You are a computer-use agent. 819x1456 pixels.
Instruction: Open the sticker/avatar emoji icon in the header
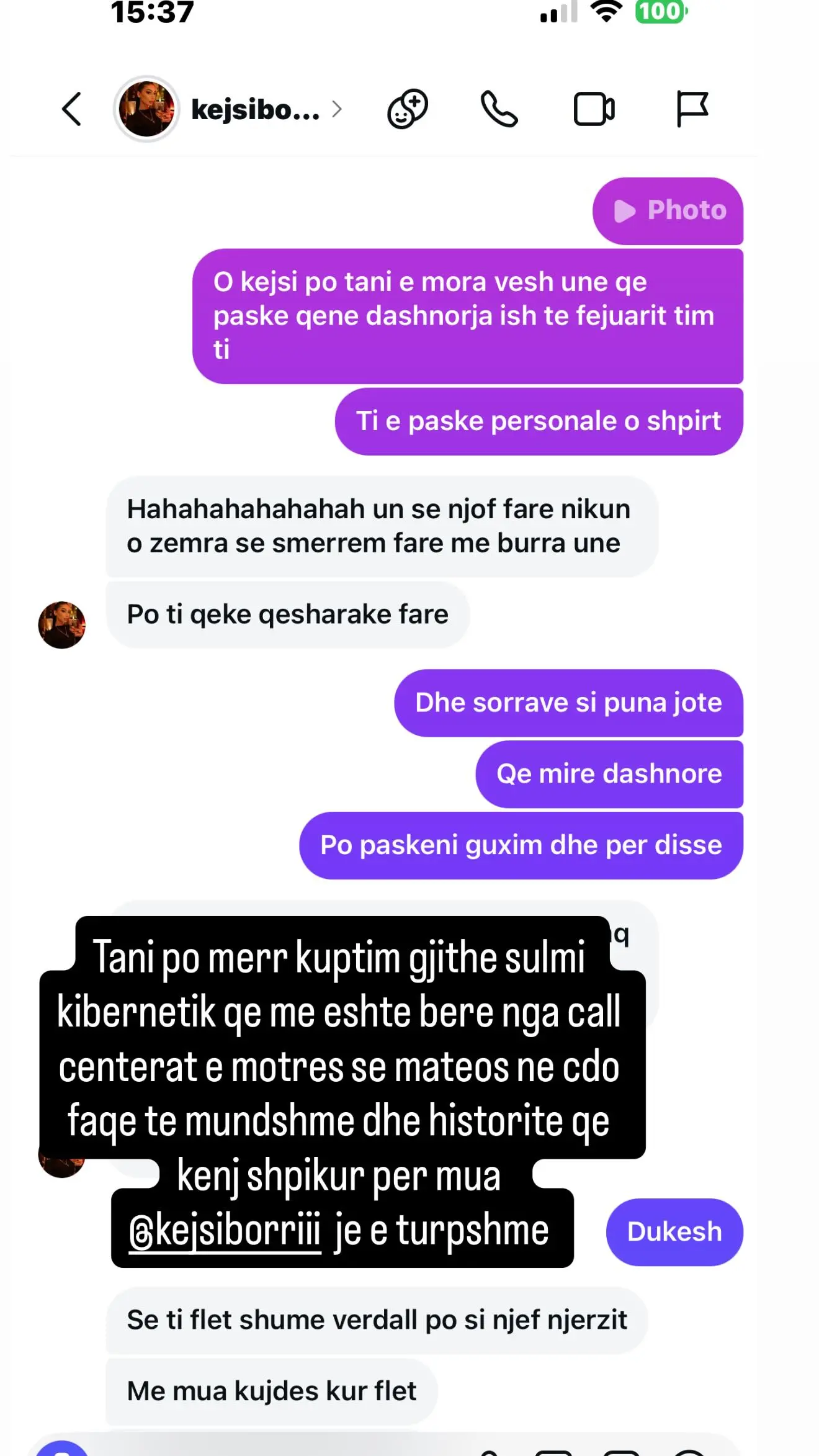(408, 109)
